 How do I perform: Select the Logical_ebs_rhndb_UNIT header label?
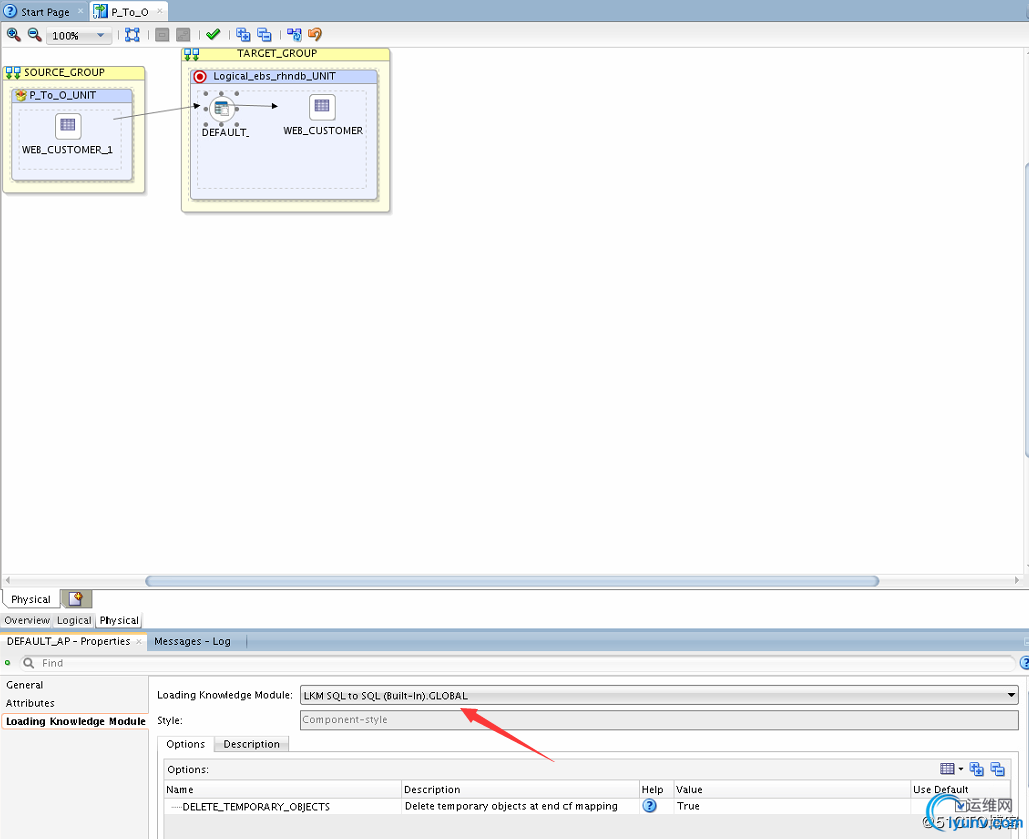274,76
